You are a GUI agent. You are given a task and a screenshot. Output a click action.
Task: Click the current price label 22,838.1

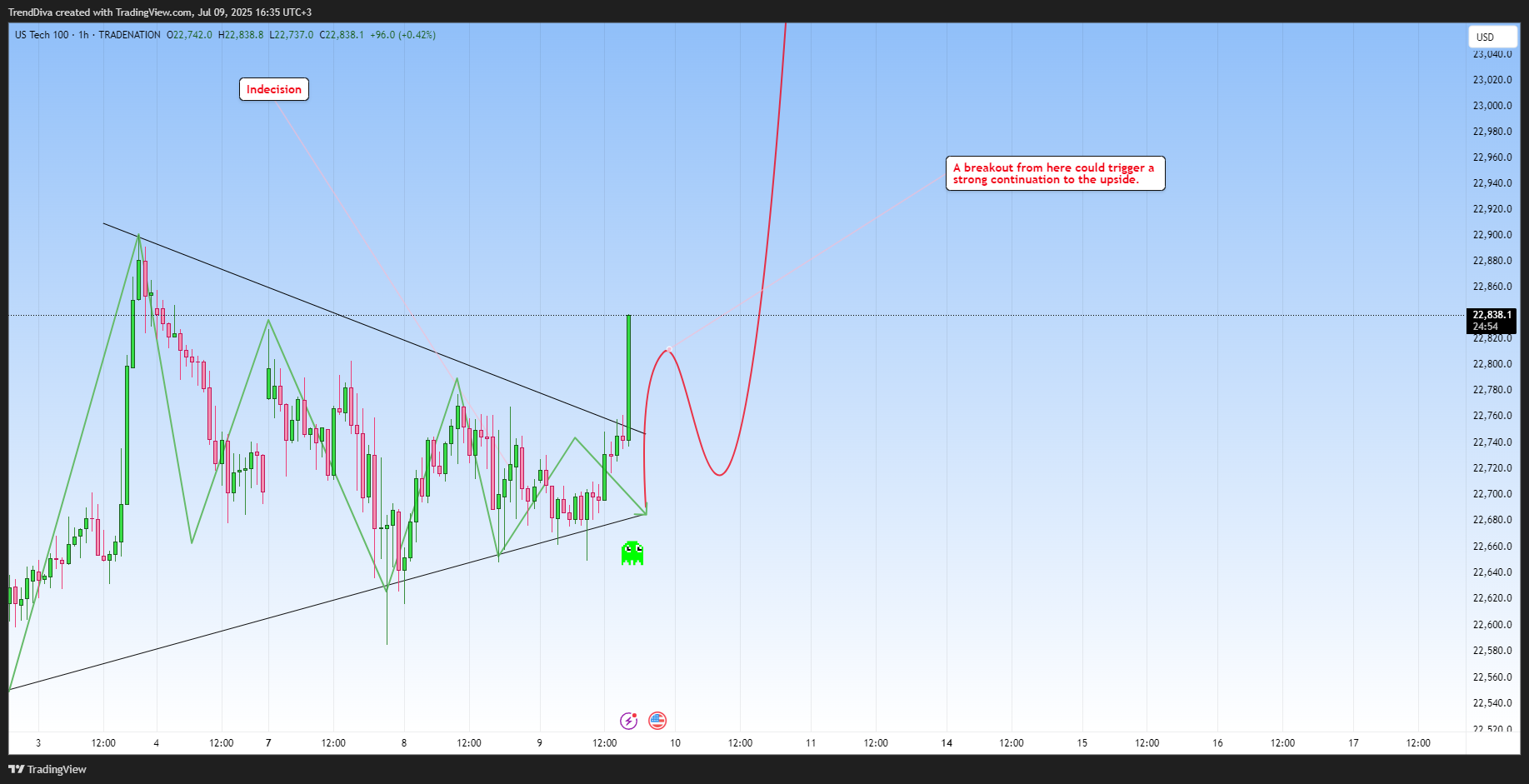point(1492,315)
